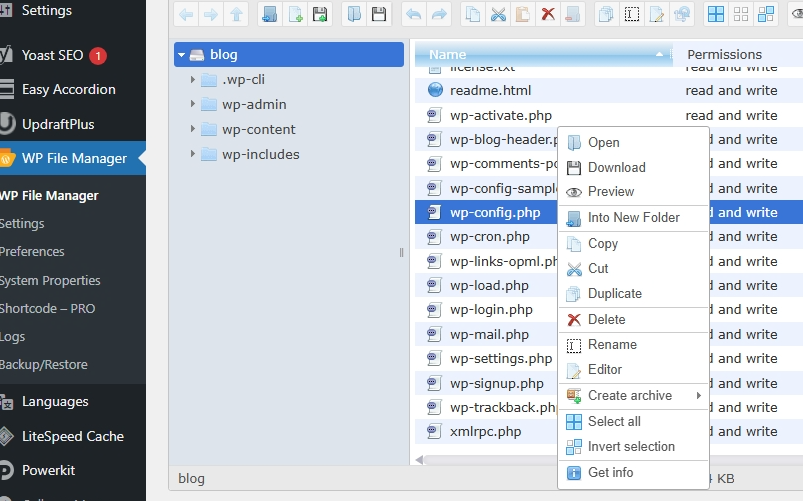Screen dimensions: 803x501
Task: Choose Copy from the context menu
Action: 633,243
